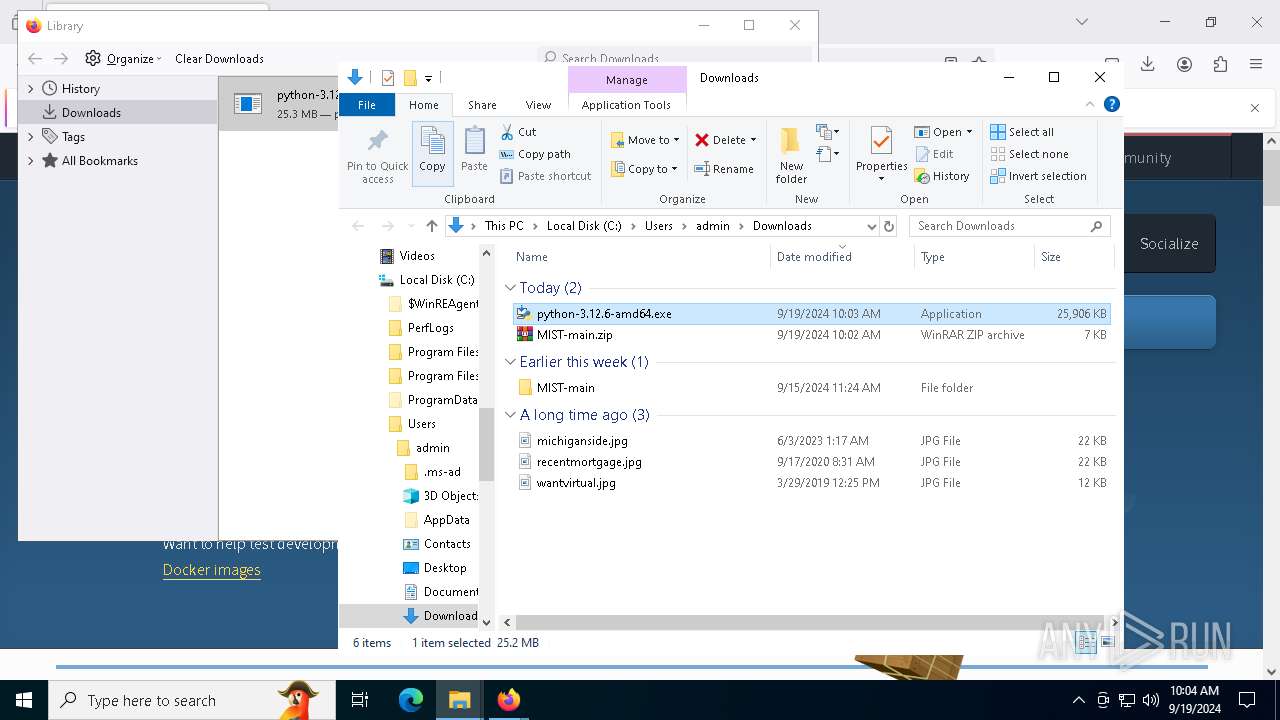Screen dimensions: 1280x720
Task: Select Desktop in navigation tree
Action: 434,568
